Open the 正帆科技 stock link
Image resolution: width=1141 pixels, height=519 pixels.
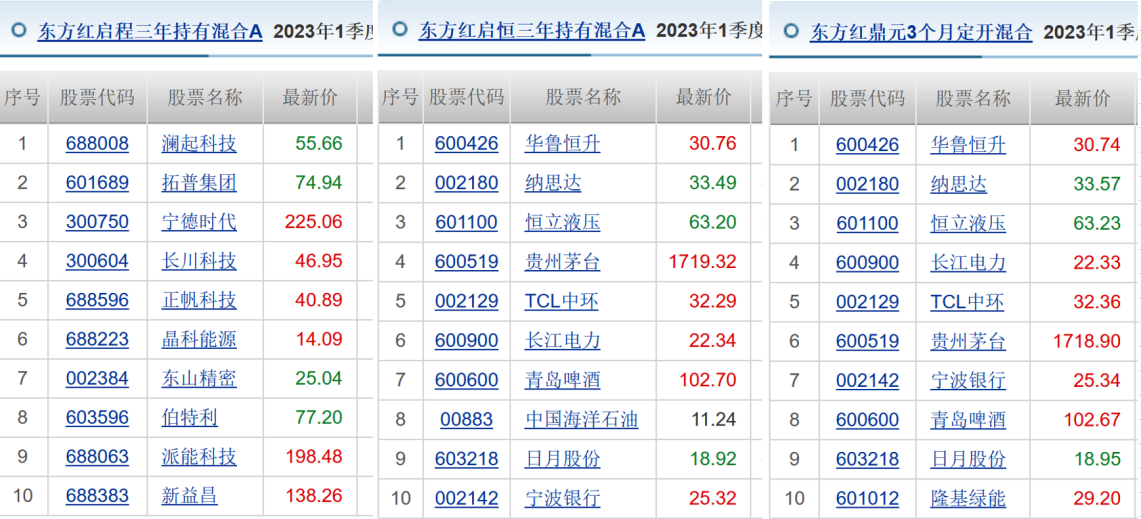(199, 300)
